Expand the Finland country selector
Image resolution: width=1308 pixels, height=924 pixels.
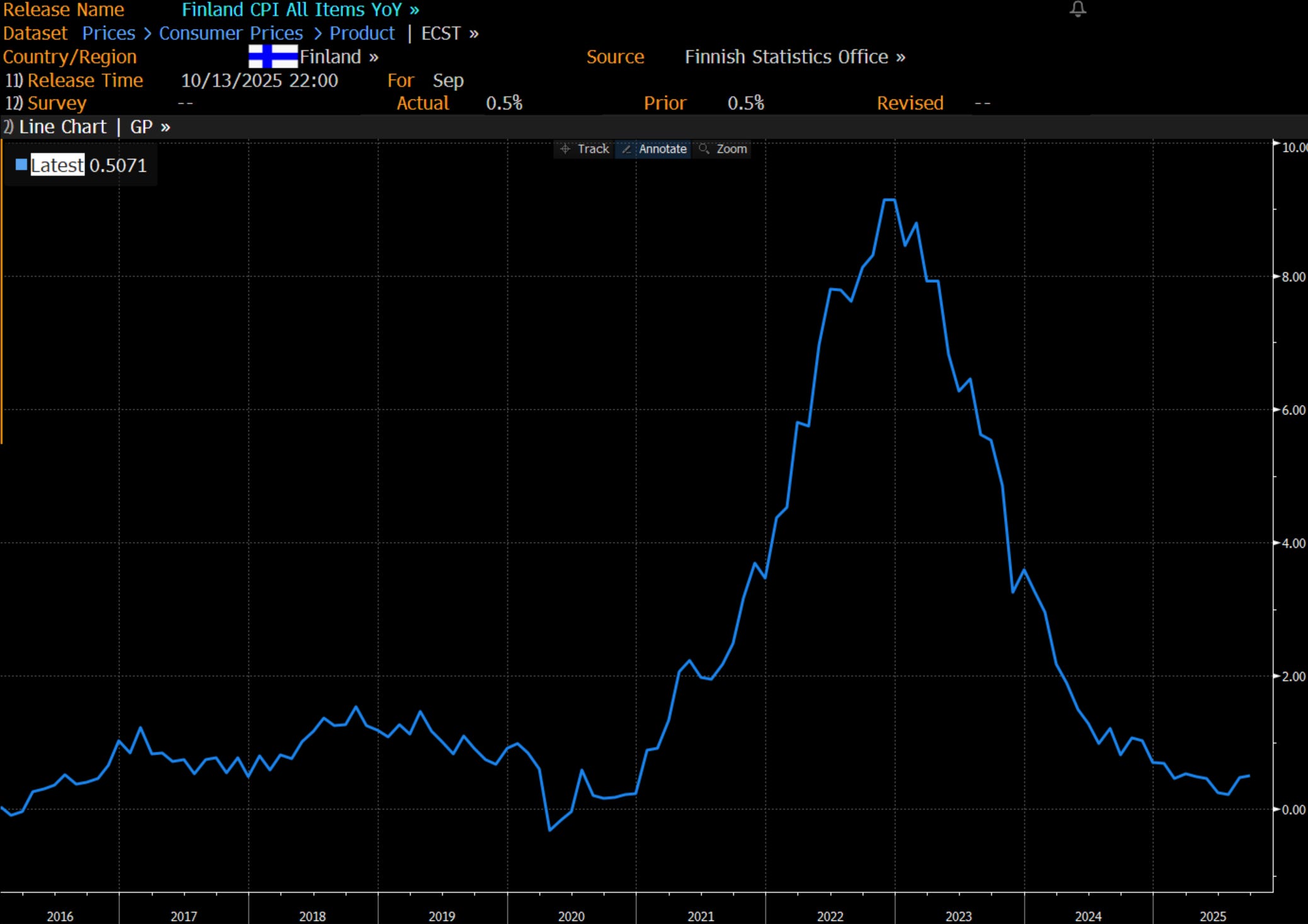(339, 57)
